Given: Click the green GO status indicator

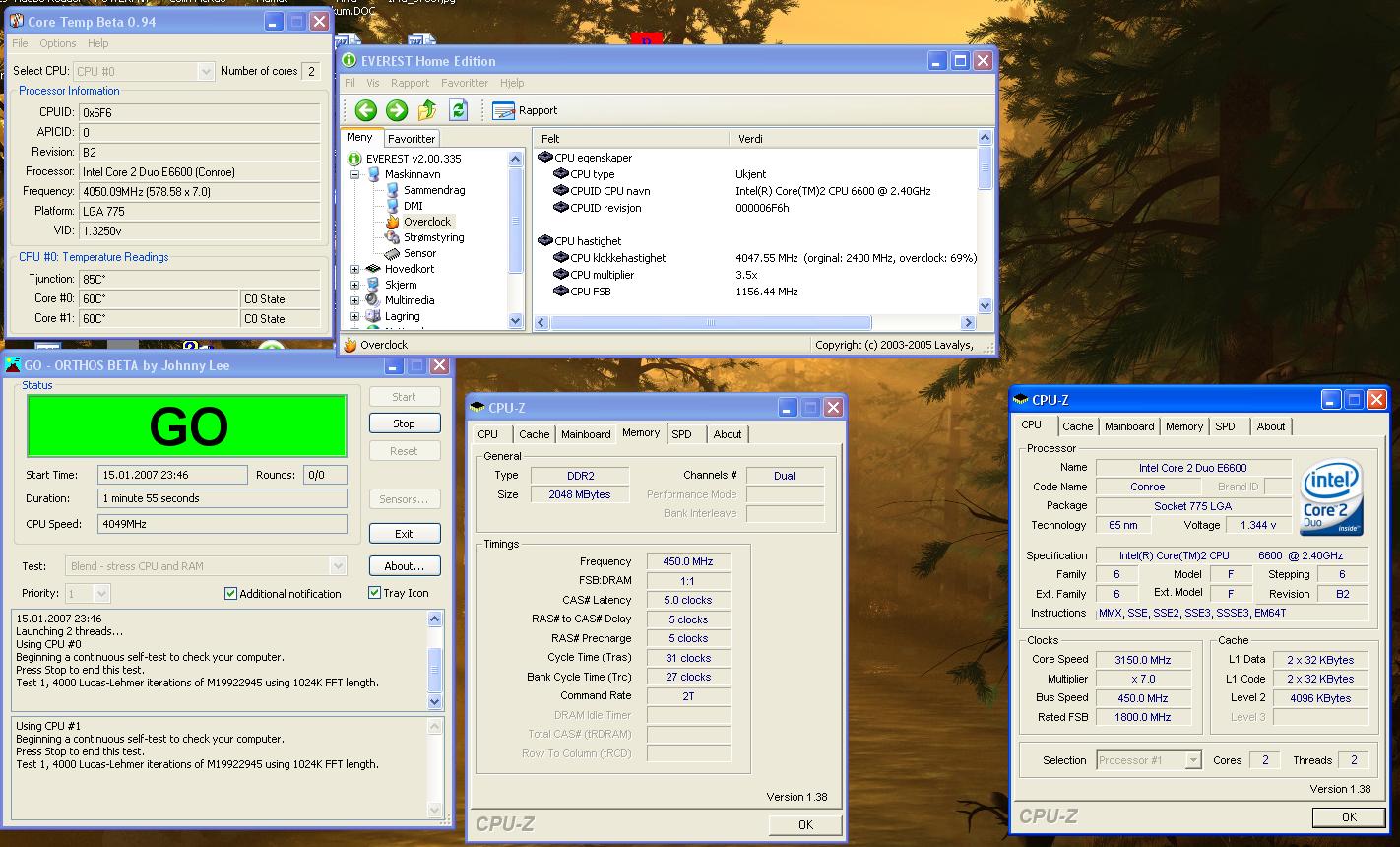Looking at the screenshot, I should tap(187, 425).
